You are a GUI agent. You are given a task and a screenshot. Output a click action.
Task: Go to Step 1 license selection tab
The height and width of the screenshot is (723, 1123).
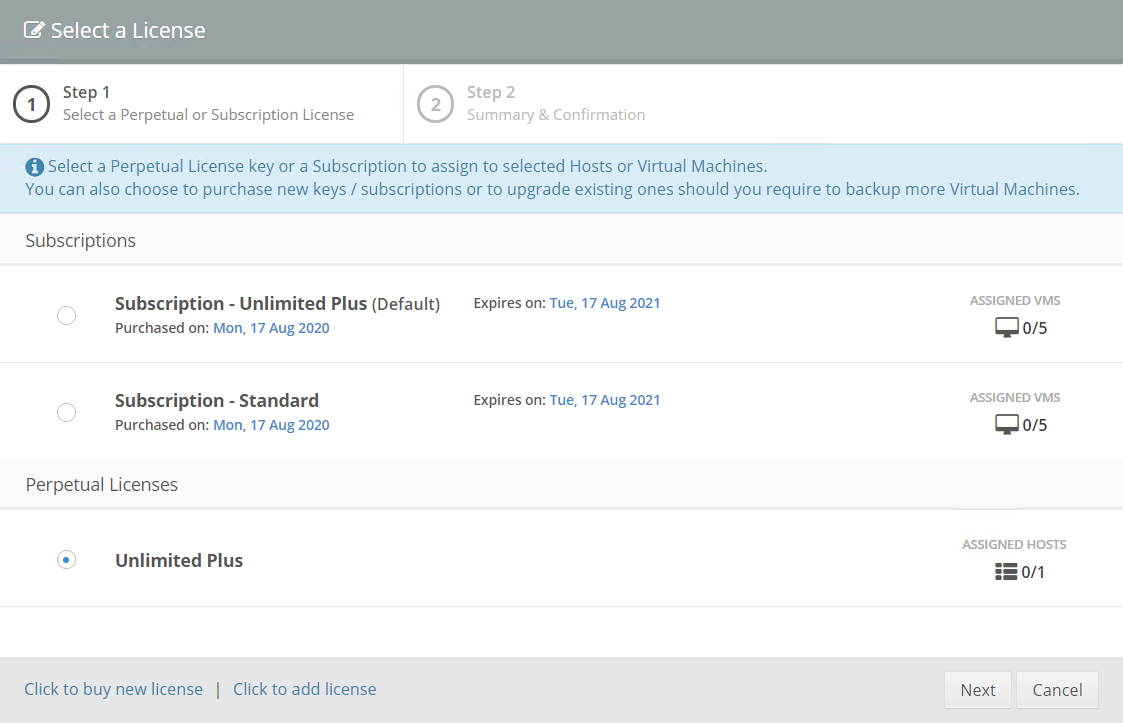tap(208, 104)
